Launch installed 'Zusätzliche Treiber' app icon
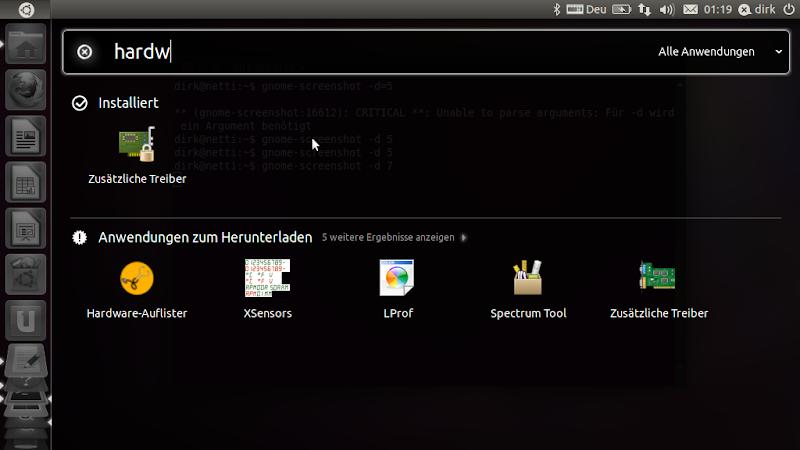The image size is (800, 450). pyautogui.click(x=137, y=144)
